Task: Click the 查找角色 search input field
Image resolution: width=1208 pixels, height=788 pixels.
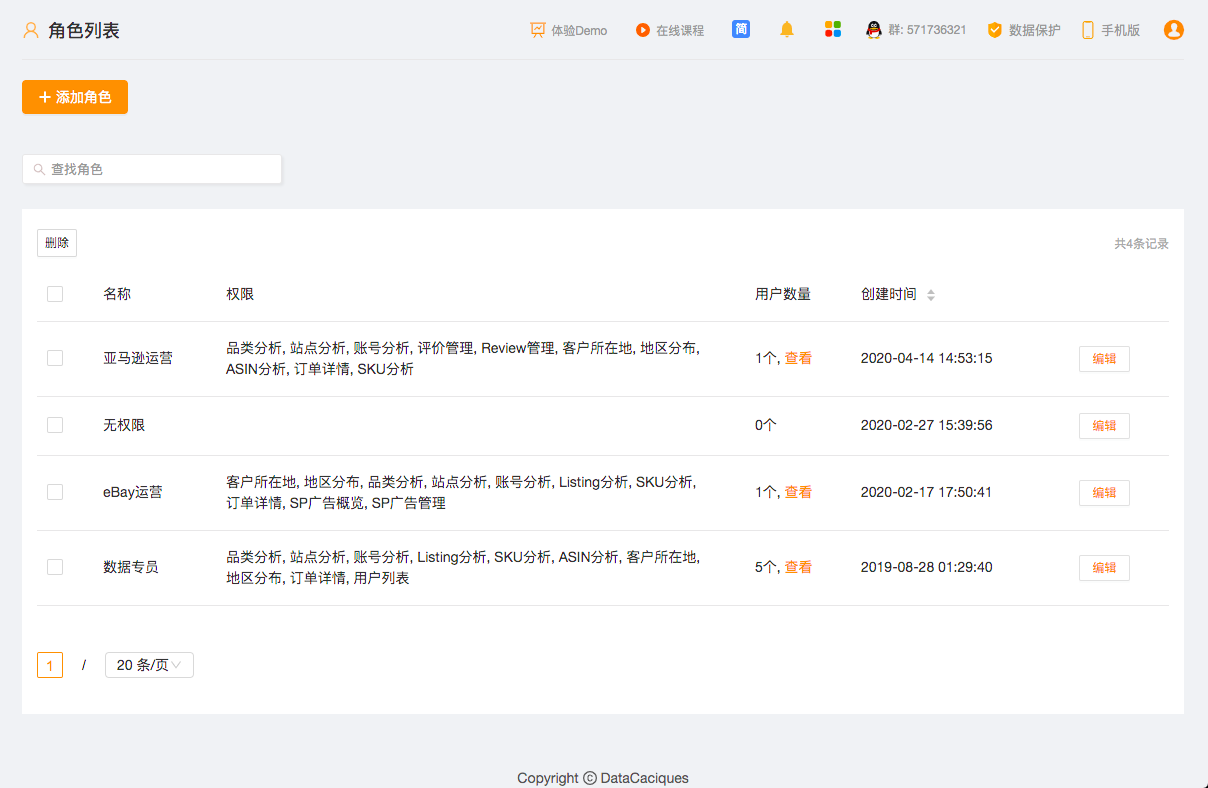Action: click(x=152, y=169)
